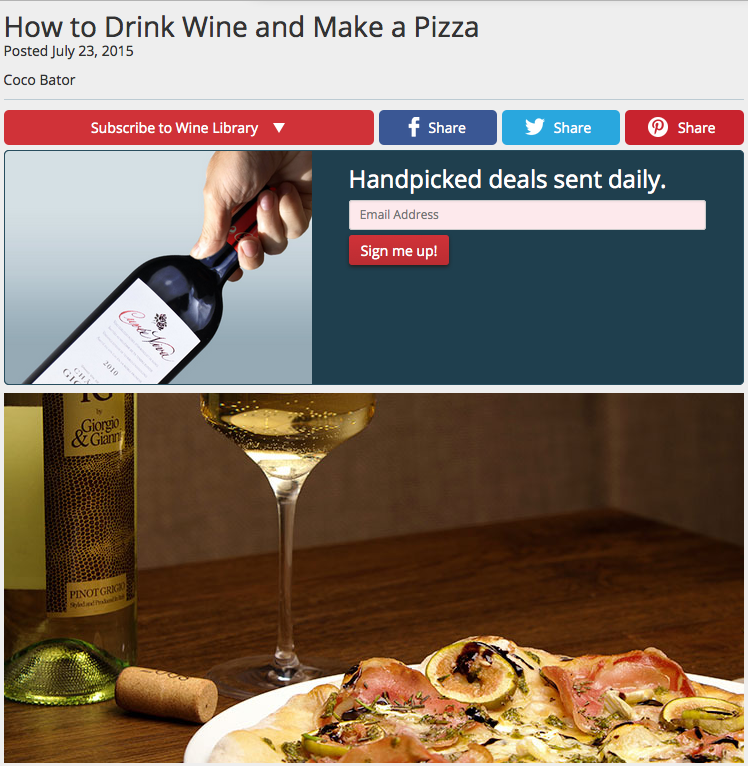The width and height of the screenshot is (748, 766).
Task: Select the article title heading
Action: (x=241, y=27)
